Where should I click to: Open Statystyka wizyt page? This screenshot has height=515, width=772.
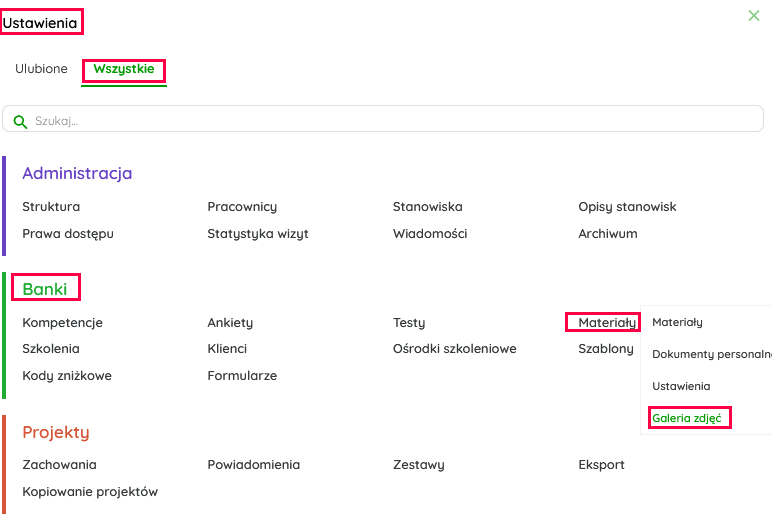tap(258, 234)
